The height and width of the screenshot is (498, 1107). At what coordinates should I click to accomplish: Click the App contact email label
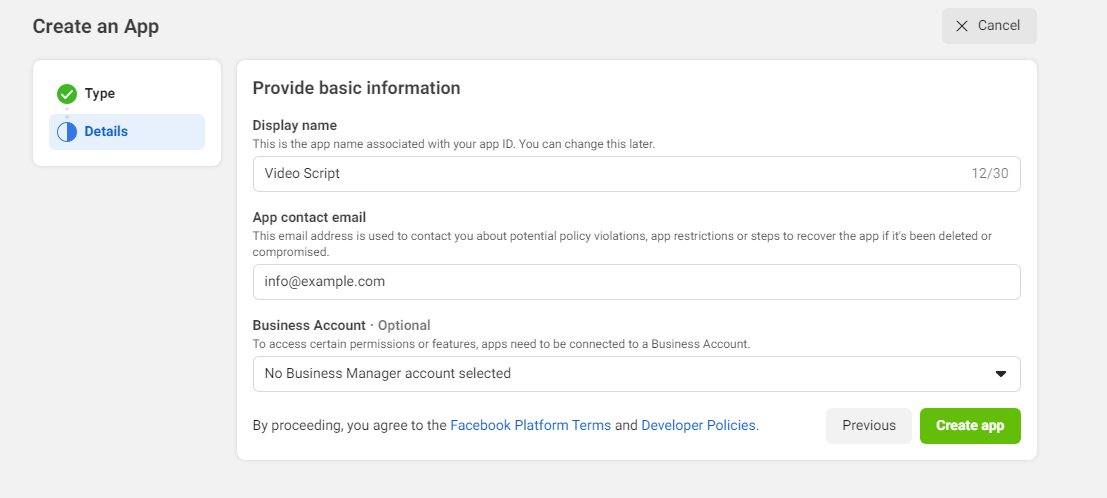click(x=309, y=217)
